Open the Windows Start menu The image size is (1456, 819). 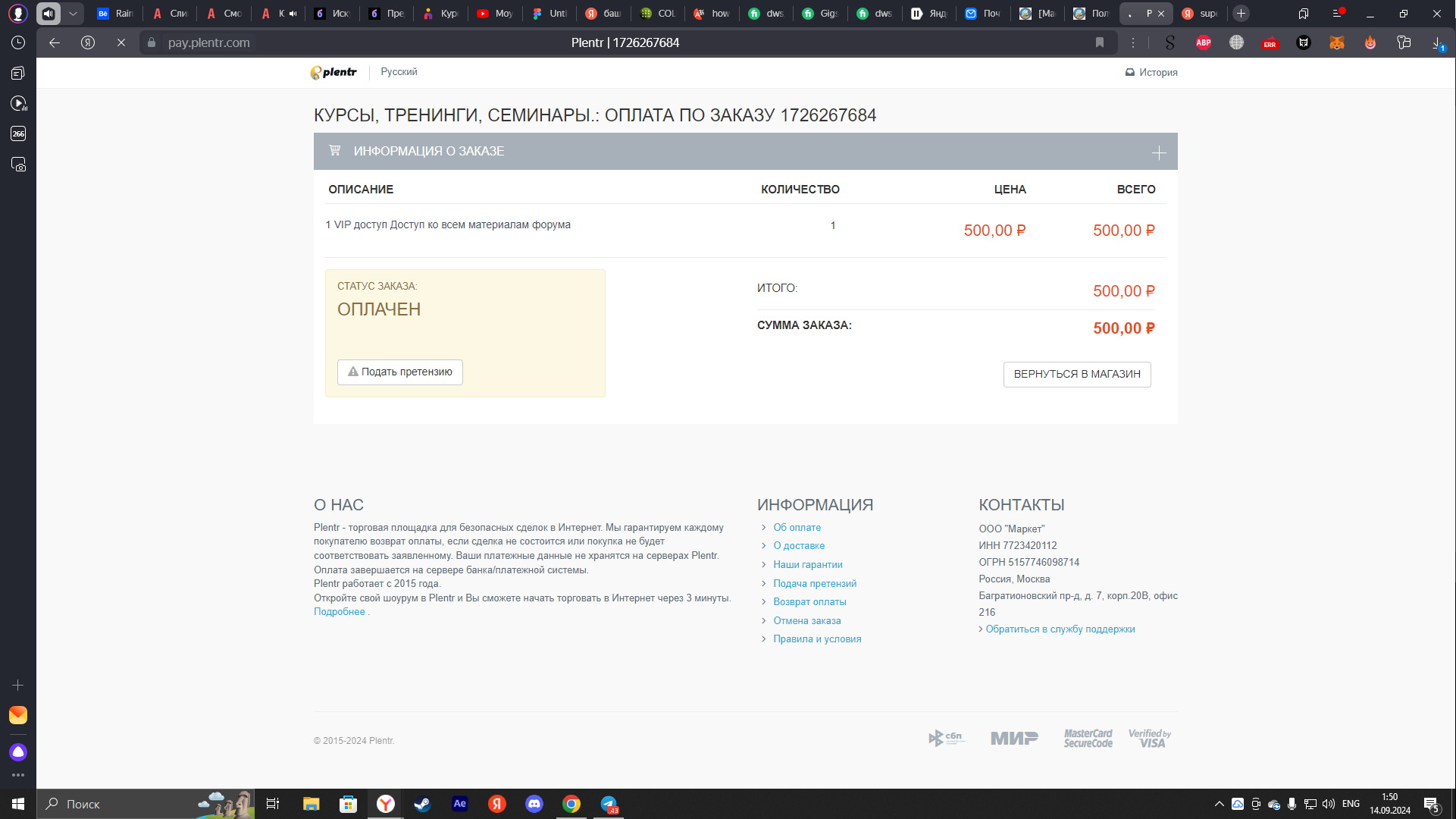[x=18, y=804]
